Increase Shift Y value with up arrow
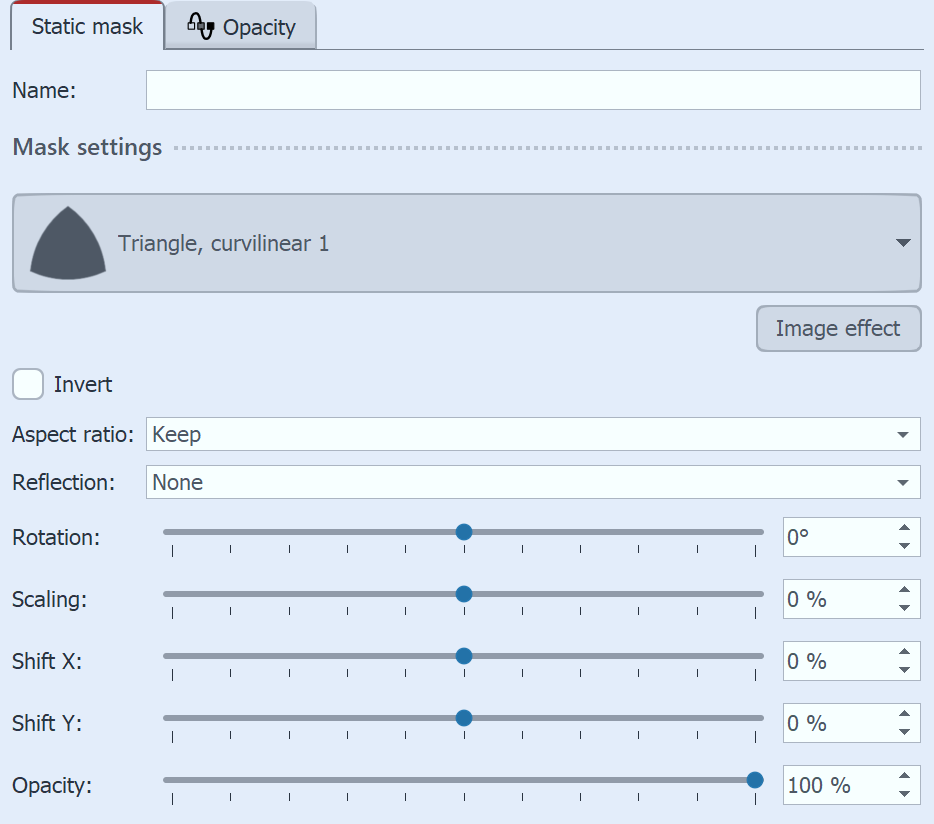Screen dimensions: 934x824 [x=904, y=714]
